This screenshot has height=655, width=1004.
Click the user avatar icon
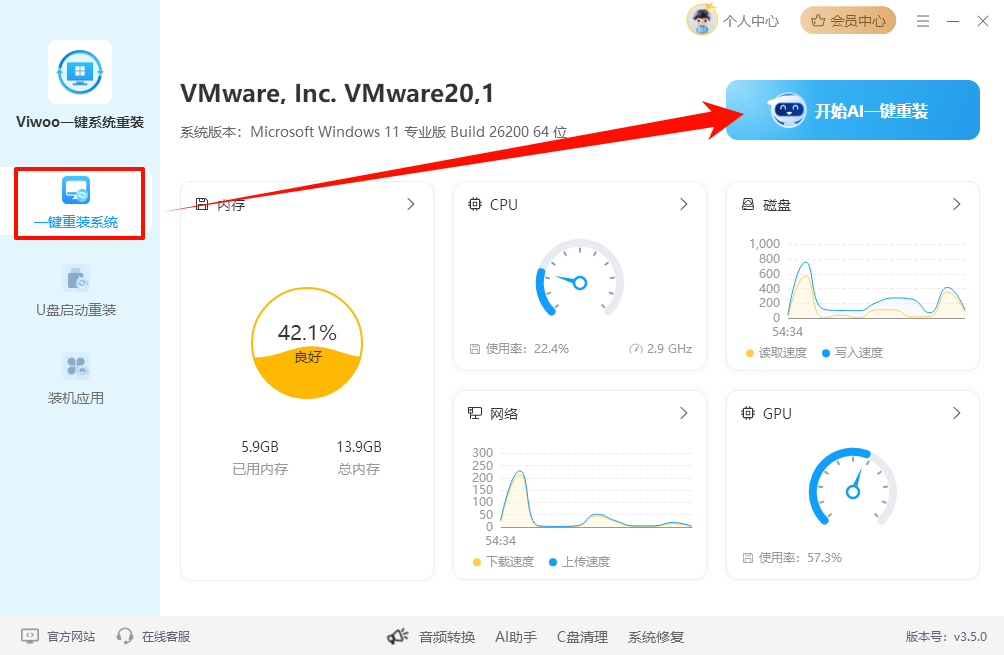coord(702,20)
